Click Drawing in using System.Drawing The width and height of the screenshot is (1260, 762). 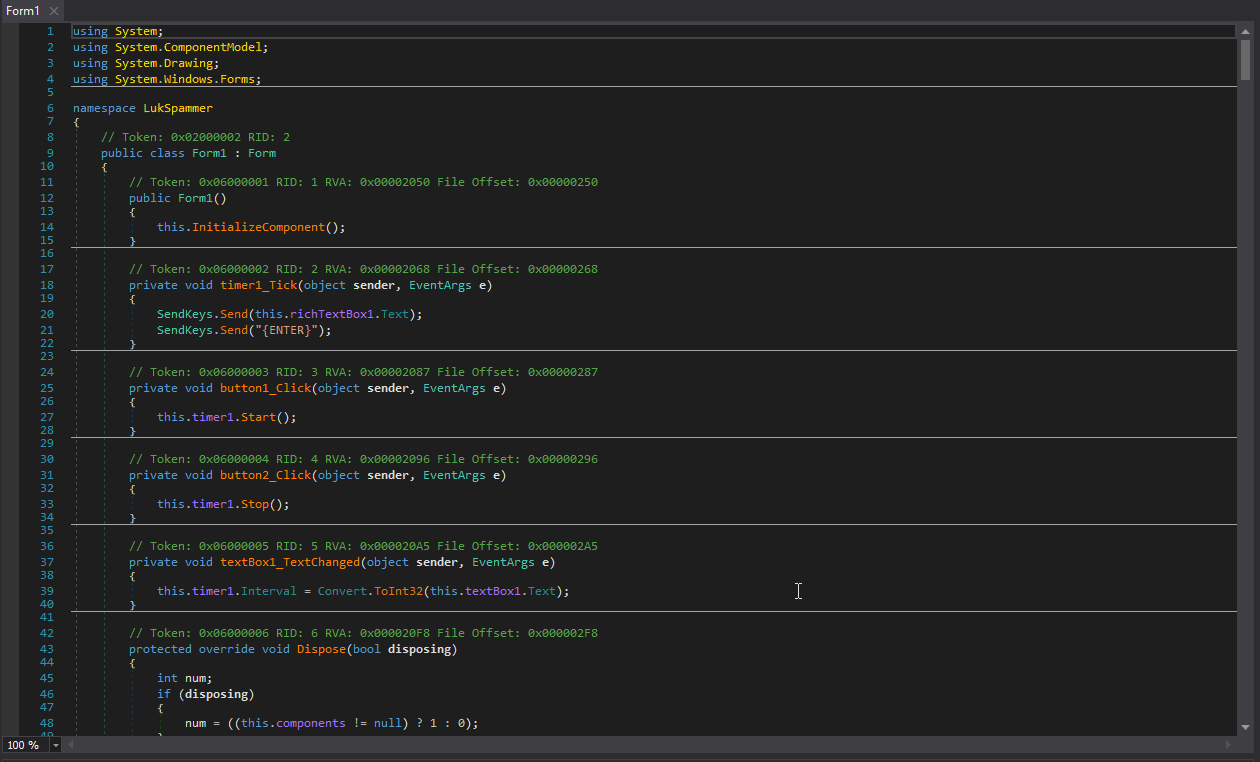(188, 63)
